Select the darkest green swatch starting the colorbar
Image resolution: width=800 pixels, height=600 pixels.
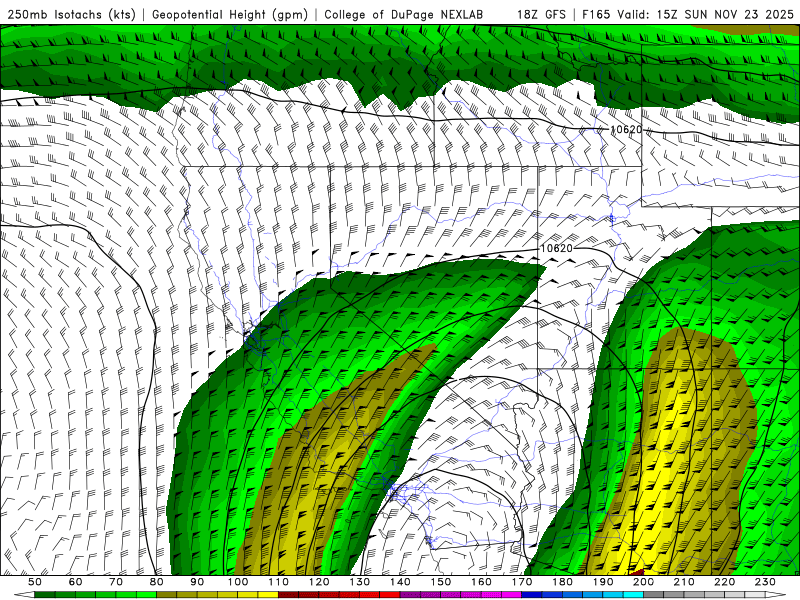45,595
